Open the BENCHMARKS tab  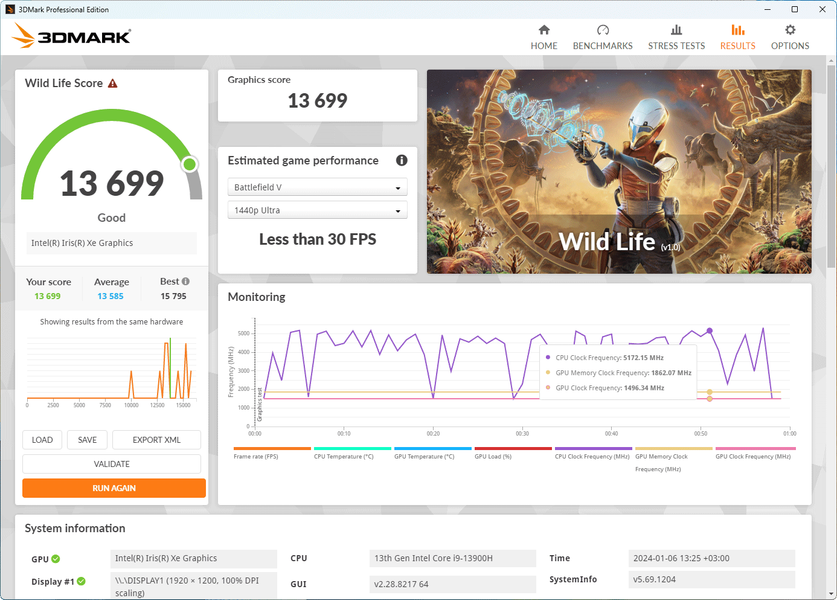tap(603, 37)
